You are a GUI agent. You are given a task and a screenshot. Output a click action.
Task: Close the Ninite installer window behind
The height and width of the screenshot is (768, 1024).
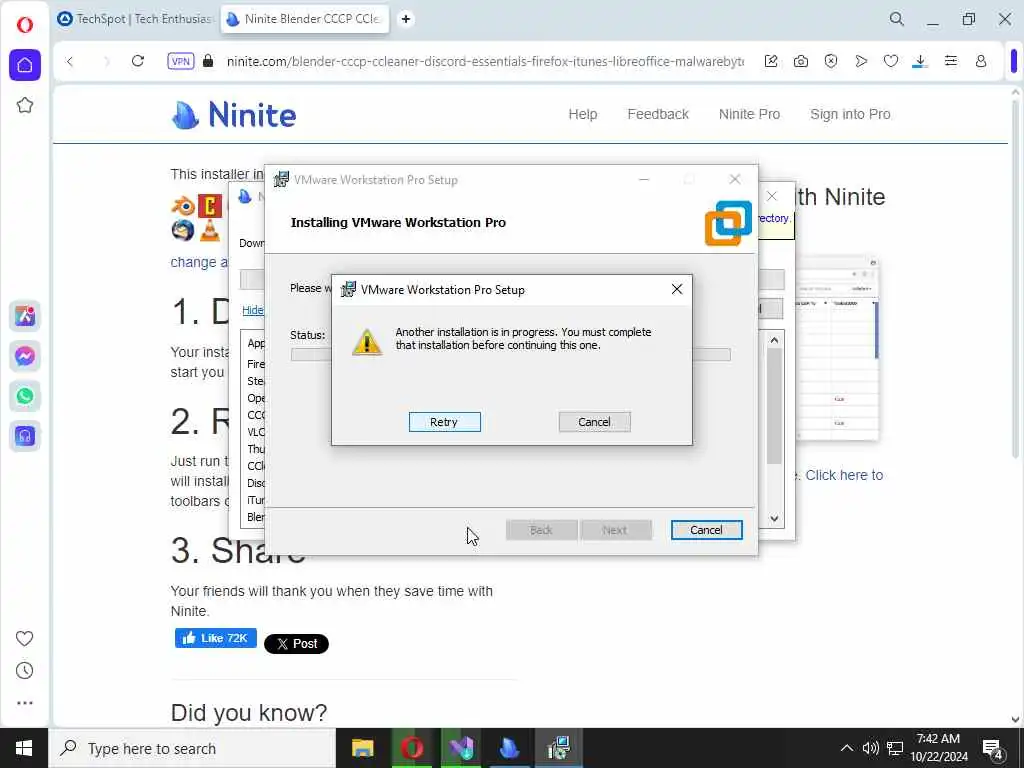click(771, 196)
